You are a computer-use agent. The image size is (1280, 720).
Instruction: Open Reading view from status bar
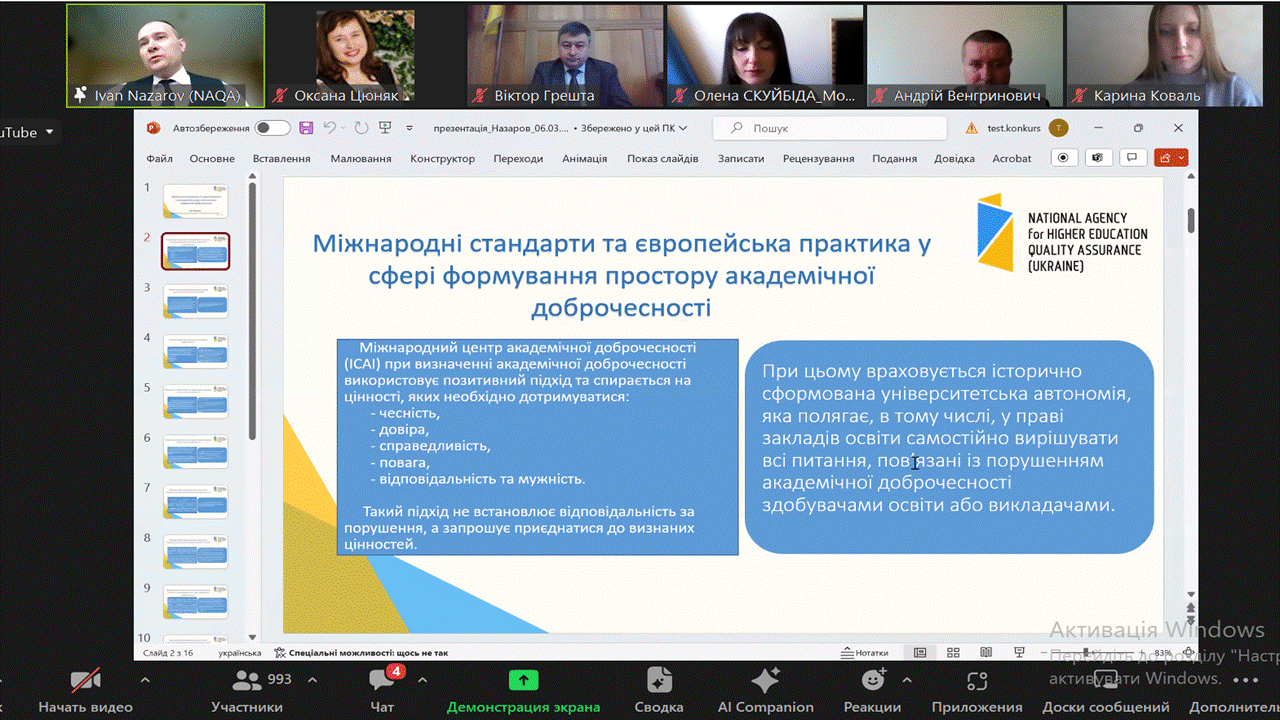tap(986, 653)
